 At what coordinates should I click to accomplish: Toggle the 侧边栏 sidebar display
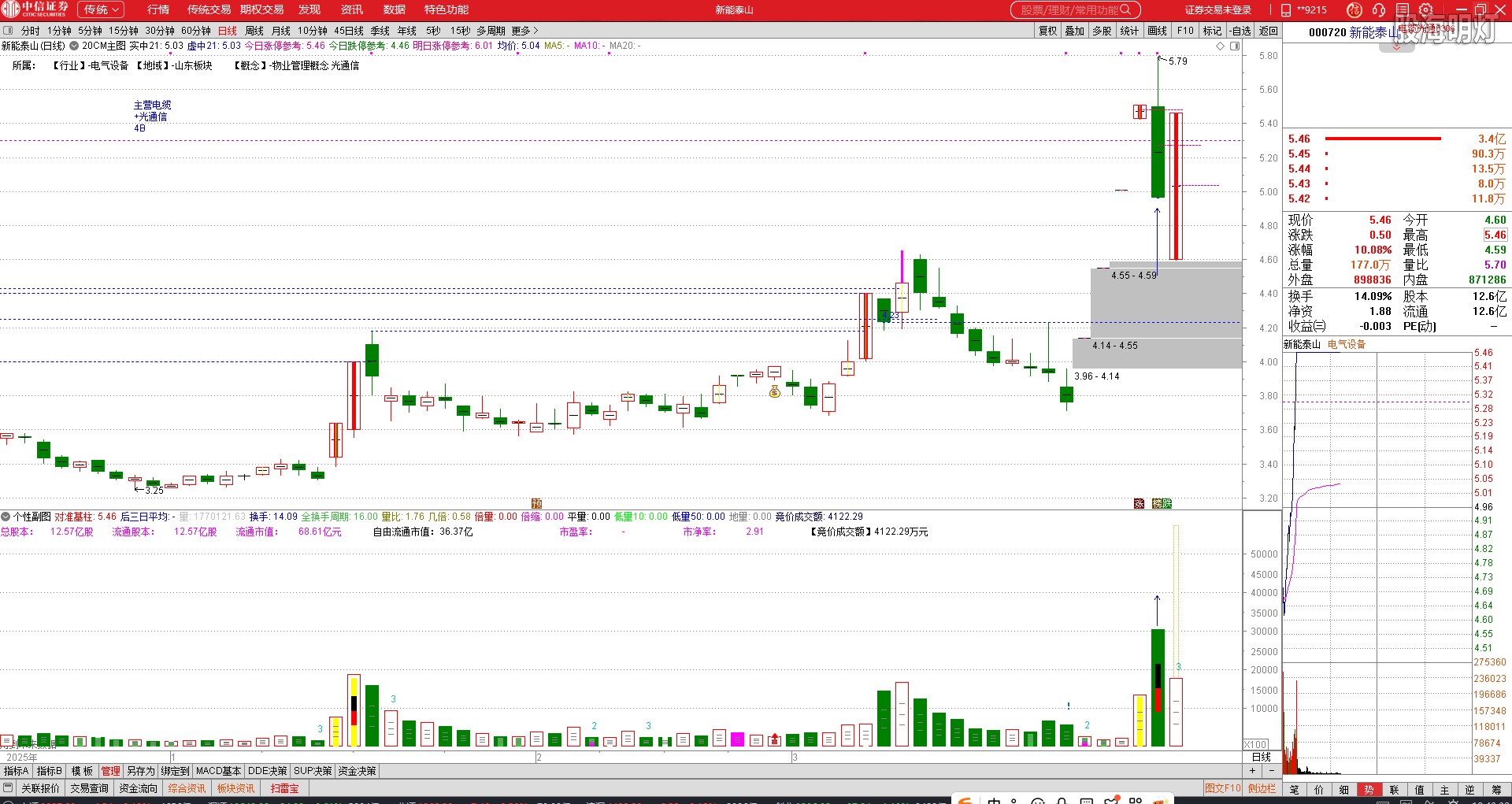pos(1262,788)
